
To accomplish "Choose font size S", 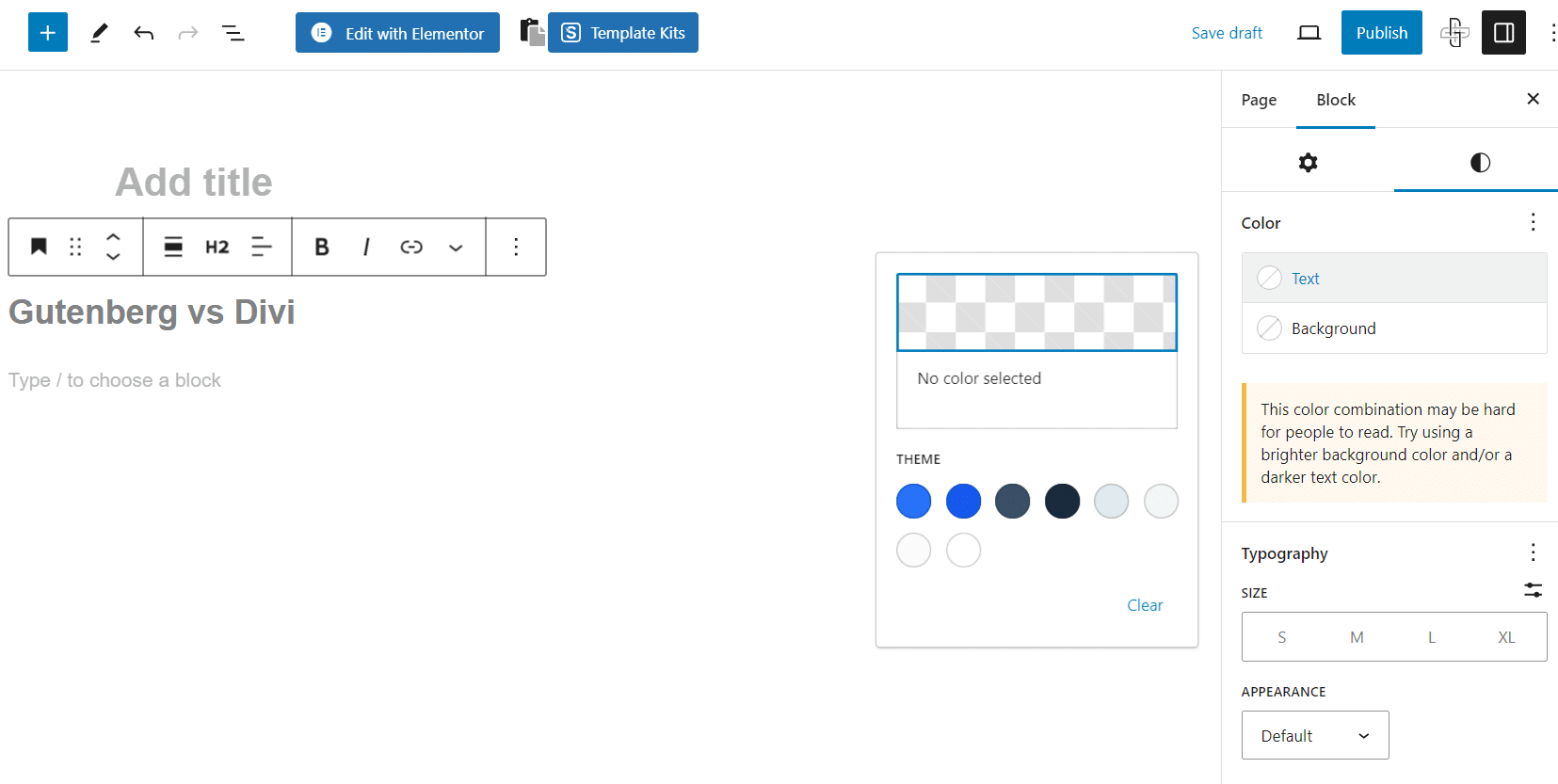I will [1281, 637].
